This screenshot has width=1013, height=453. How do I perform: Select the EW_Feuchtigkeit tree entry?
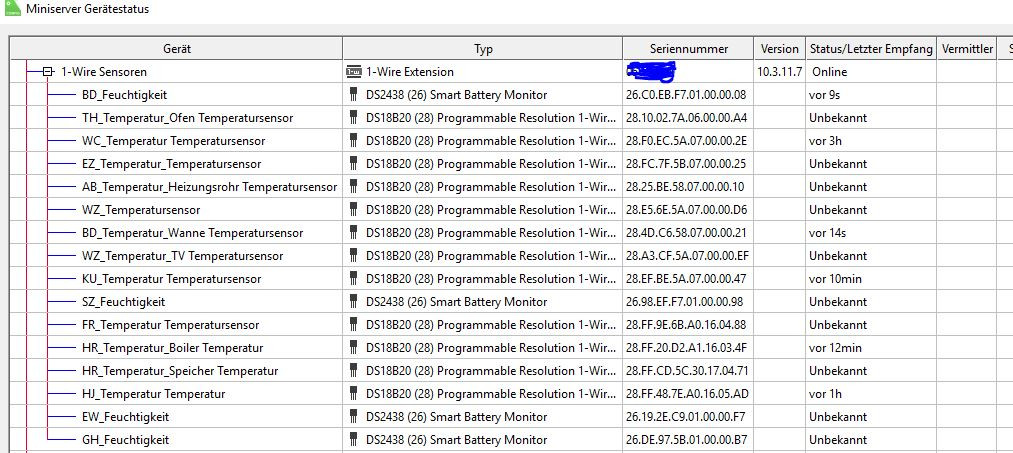125,417
